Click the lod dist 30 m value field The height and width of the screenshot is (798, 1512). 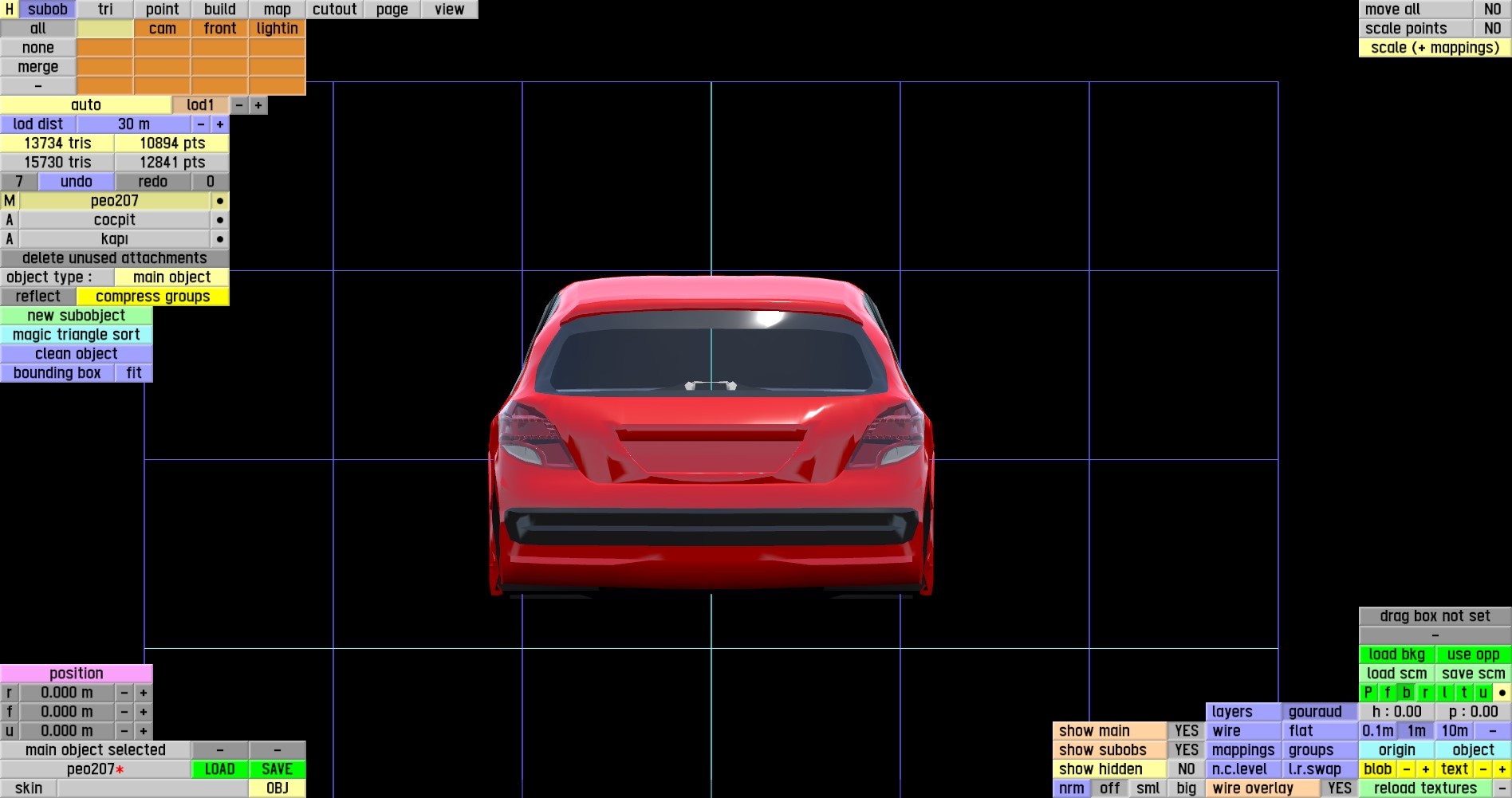[134, 124]
